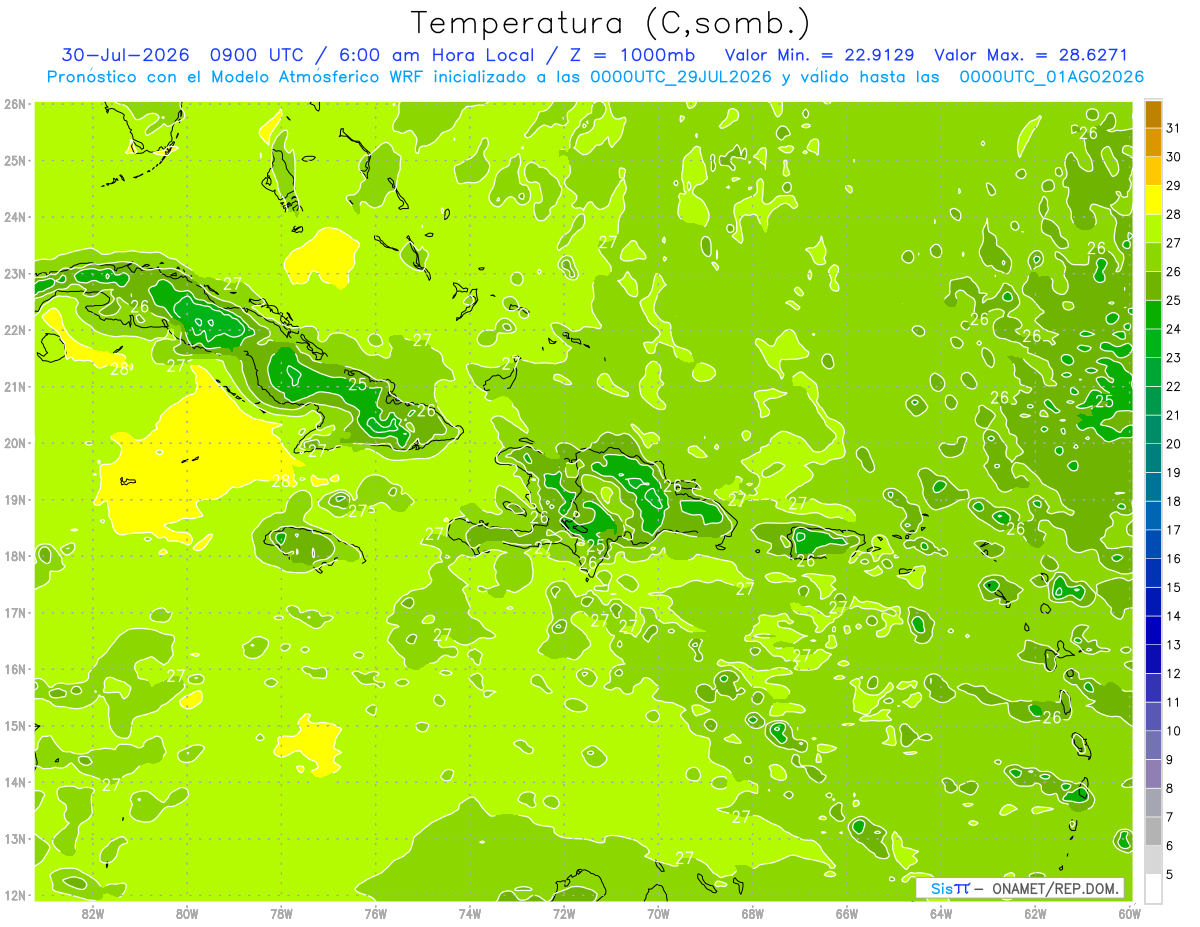Click the 70W longitude axis label
Viewport: 1200px width, 927px height.
[x=658, y=914]
